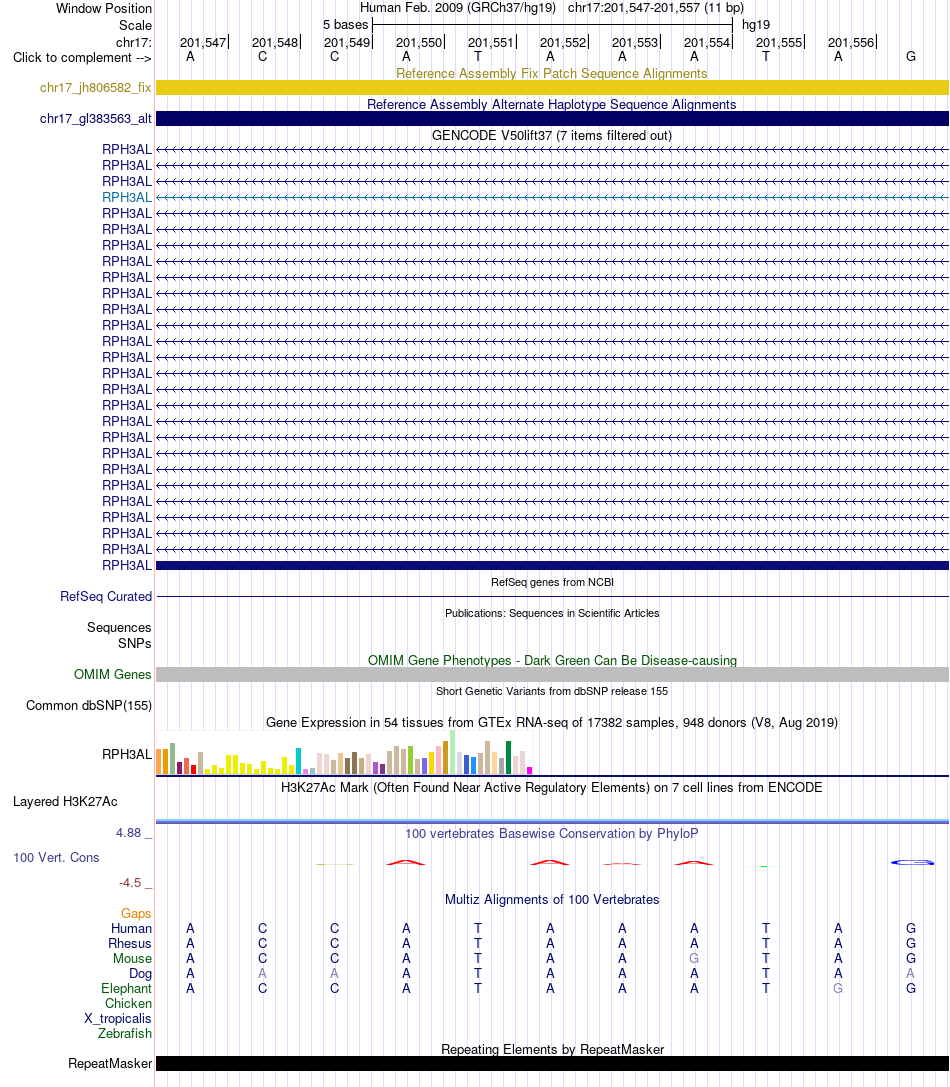Click the 'Sequences' track label

[119, 627]
